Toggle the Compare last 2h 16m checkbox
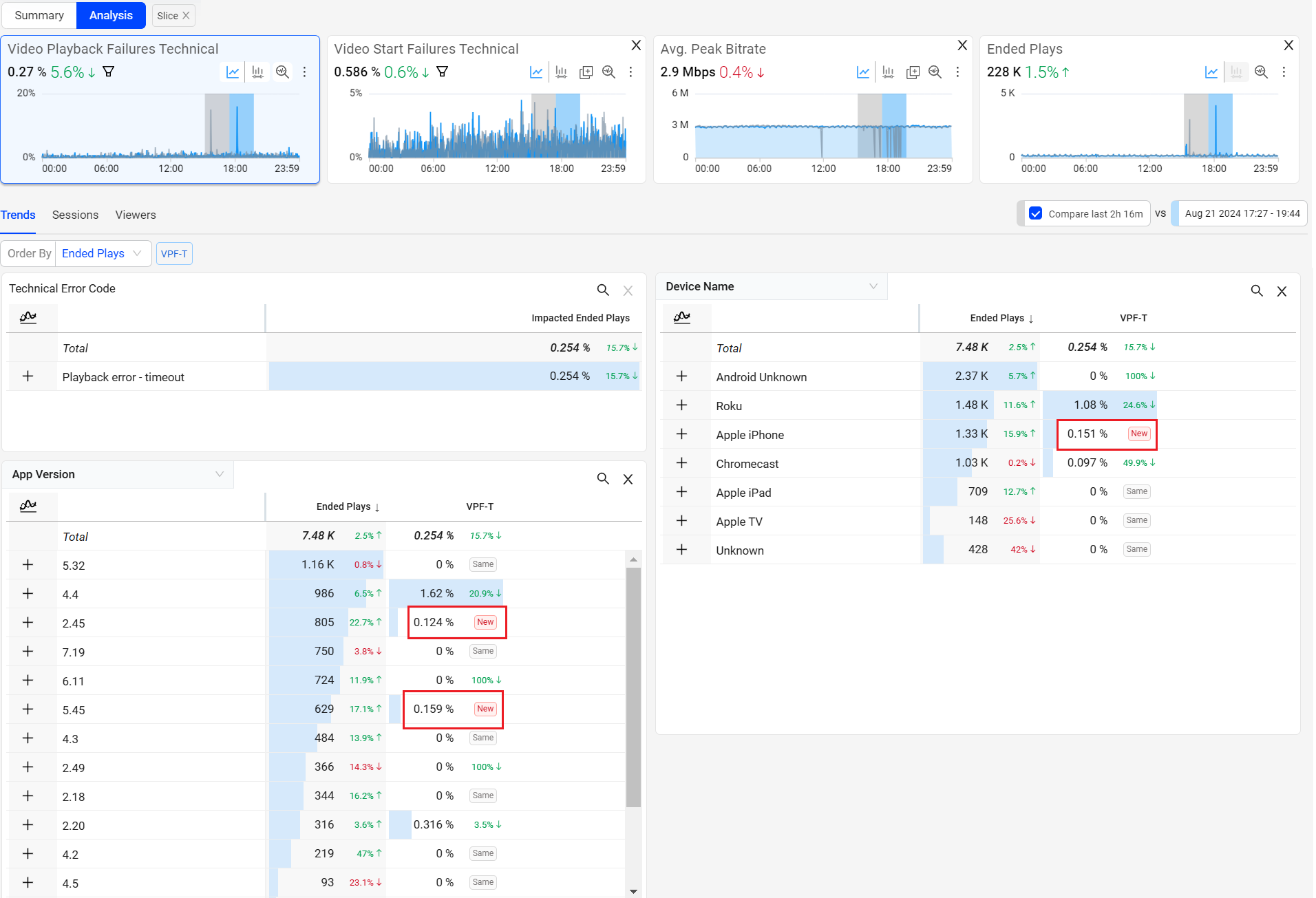This screenshot has width=1316, height=898. [1035, 214]
